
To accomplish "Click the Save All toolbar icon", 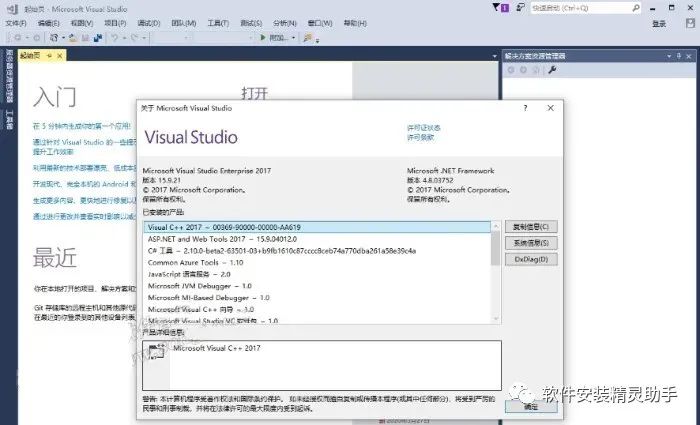I will pyautogui.click(x=97, y=38).
